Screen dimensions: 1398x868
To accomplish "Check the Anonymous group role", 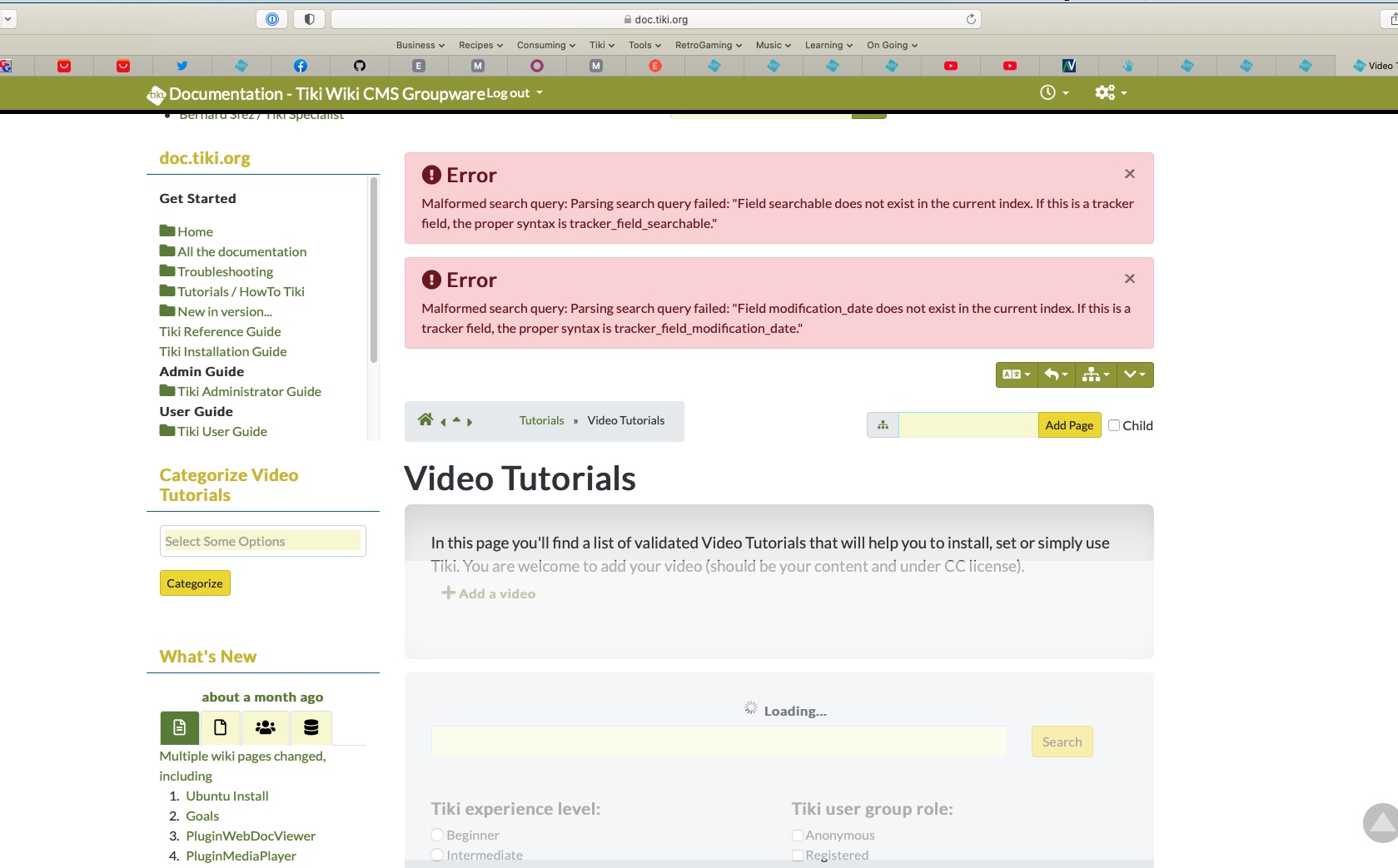I will [797, 835].
